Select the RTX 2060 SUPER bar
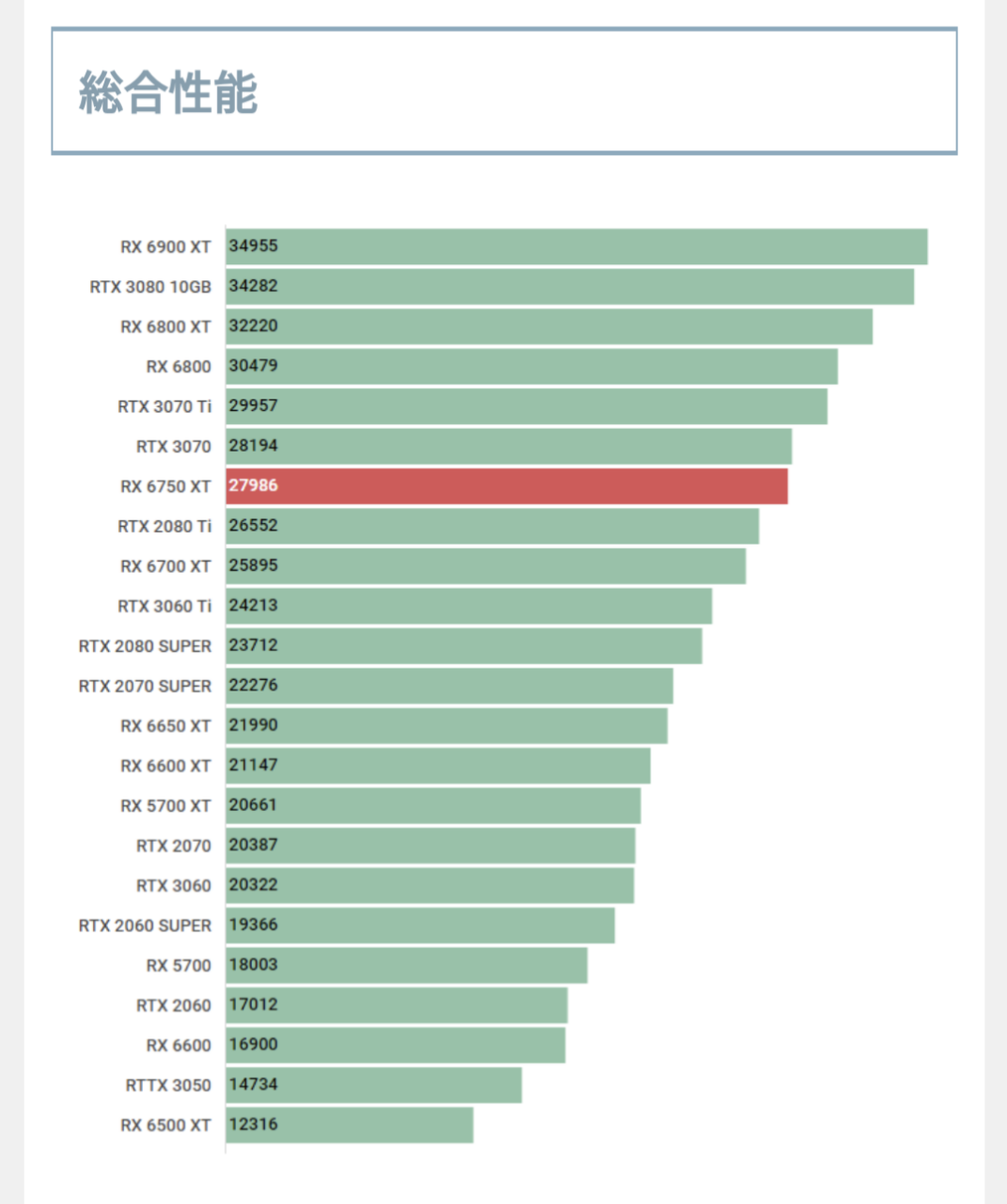Screen dimensions: 1007x1204 [419, 926]
